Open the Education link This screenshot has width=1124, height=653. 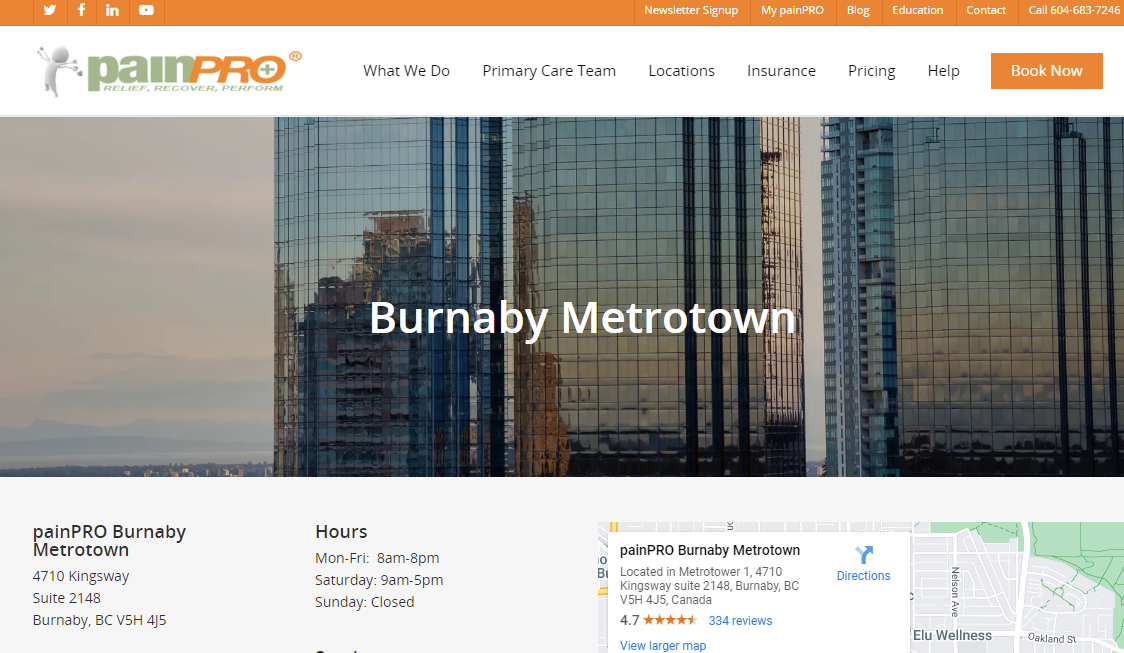click(918, 10)
